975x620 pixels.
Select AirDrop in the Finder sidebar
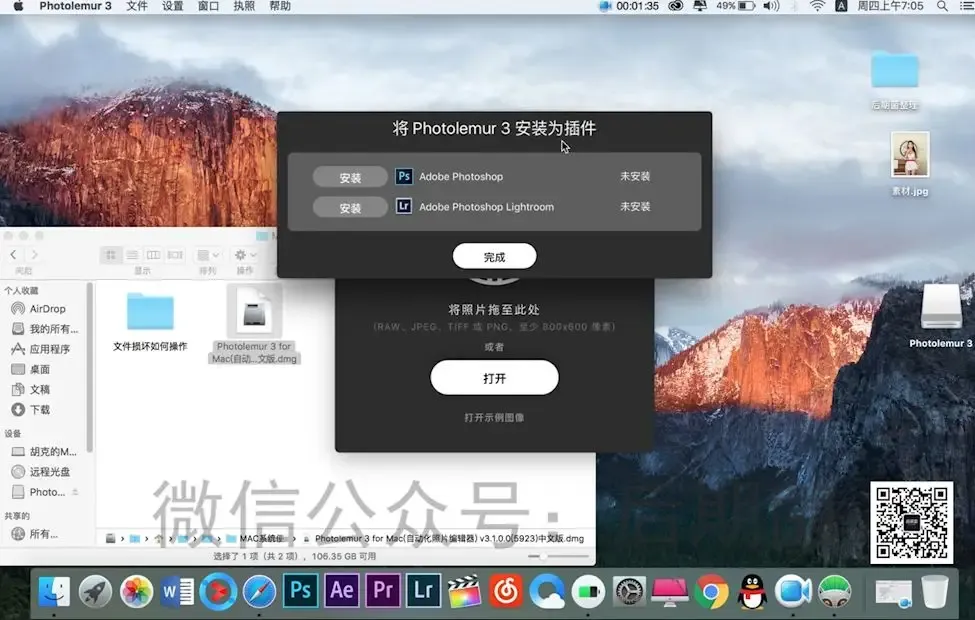click(x=47, y=308)
